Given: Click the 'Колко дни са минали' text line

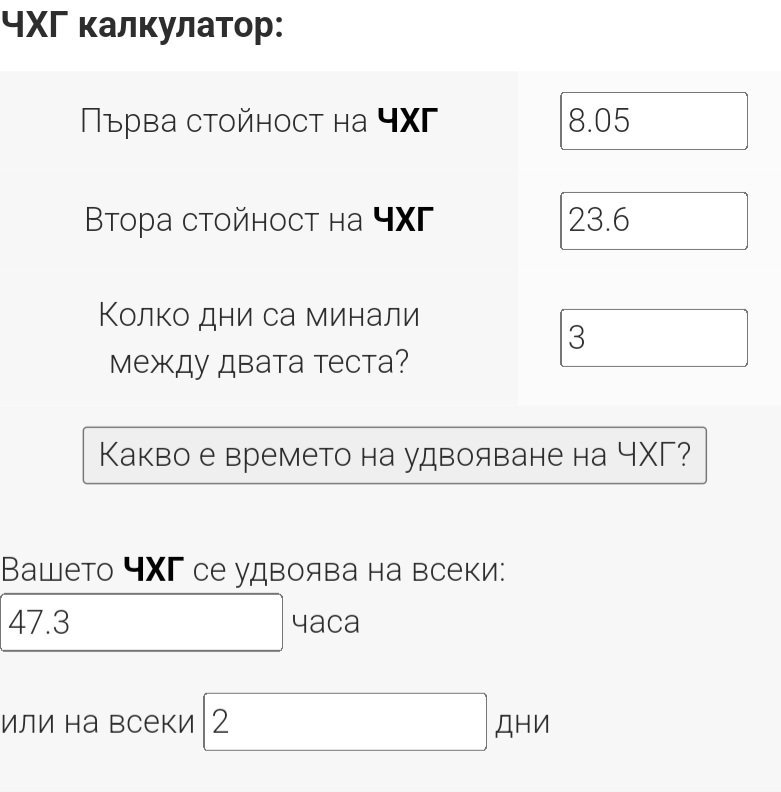Looking at the screenshot, I should click(259, 316).
